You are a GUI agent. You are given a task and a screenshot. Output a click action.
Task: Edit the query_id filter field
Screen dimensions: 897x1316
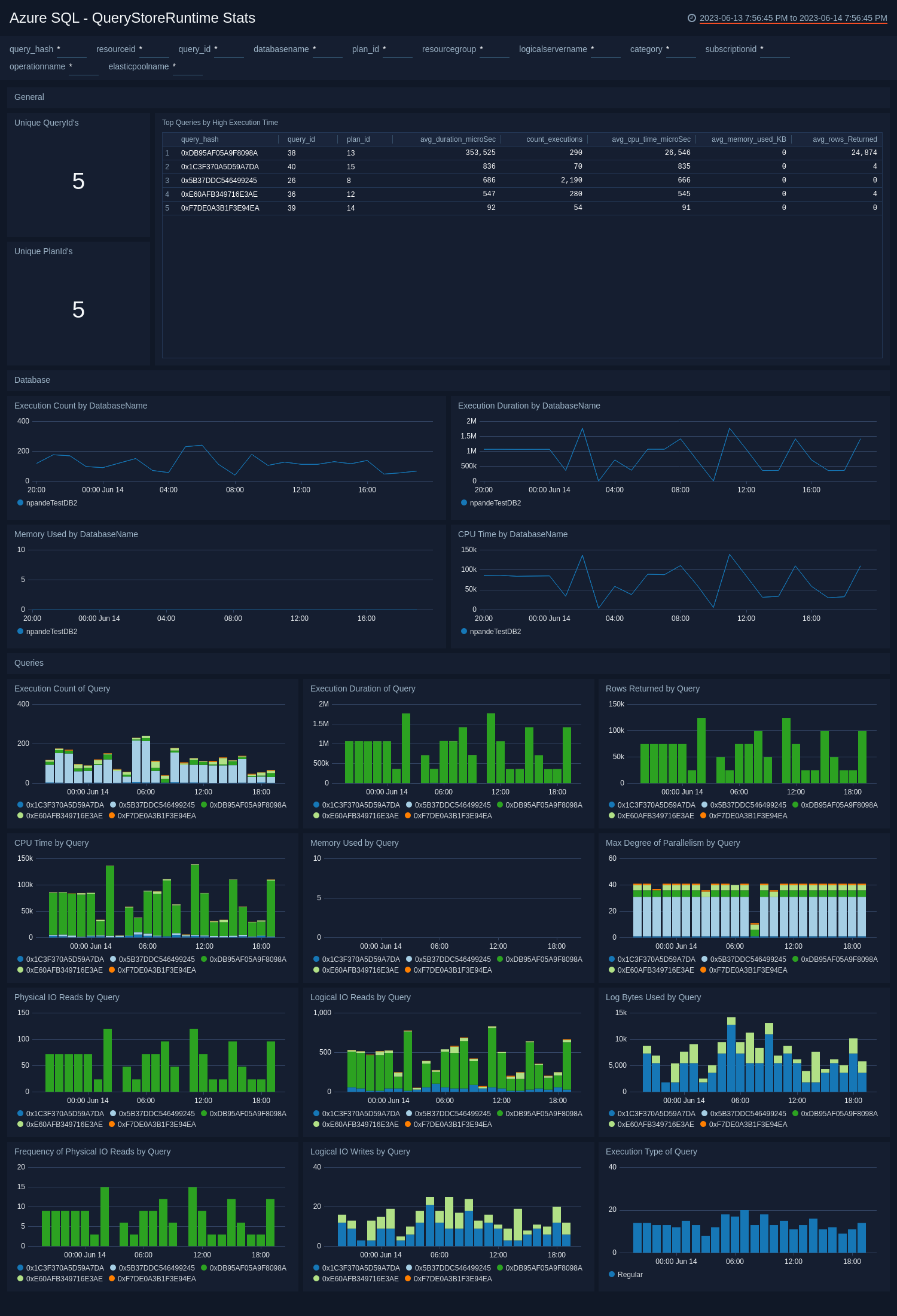[x=229, y=50]
